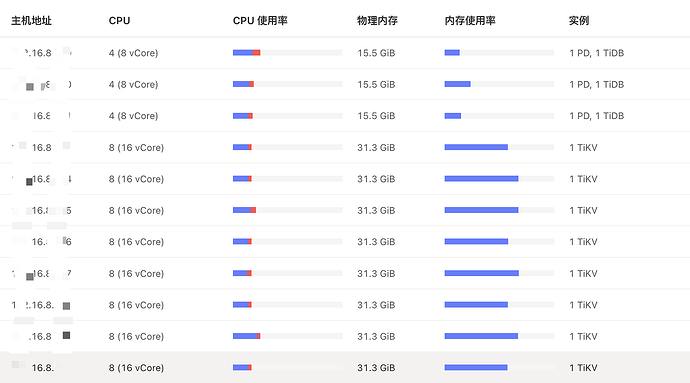Click first row's 1 PD, 1 TiDB instance
Image resolution: width=690 pixels, height=383 pixels.
(596, 53)
